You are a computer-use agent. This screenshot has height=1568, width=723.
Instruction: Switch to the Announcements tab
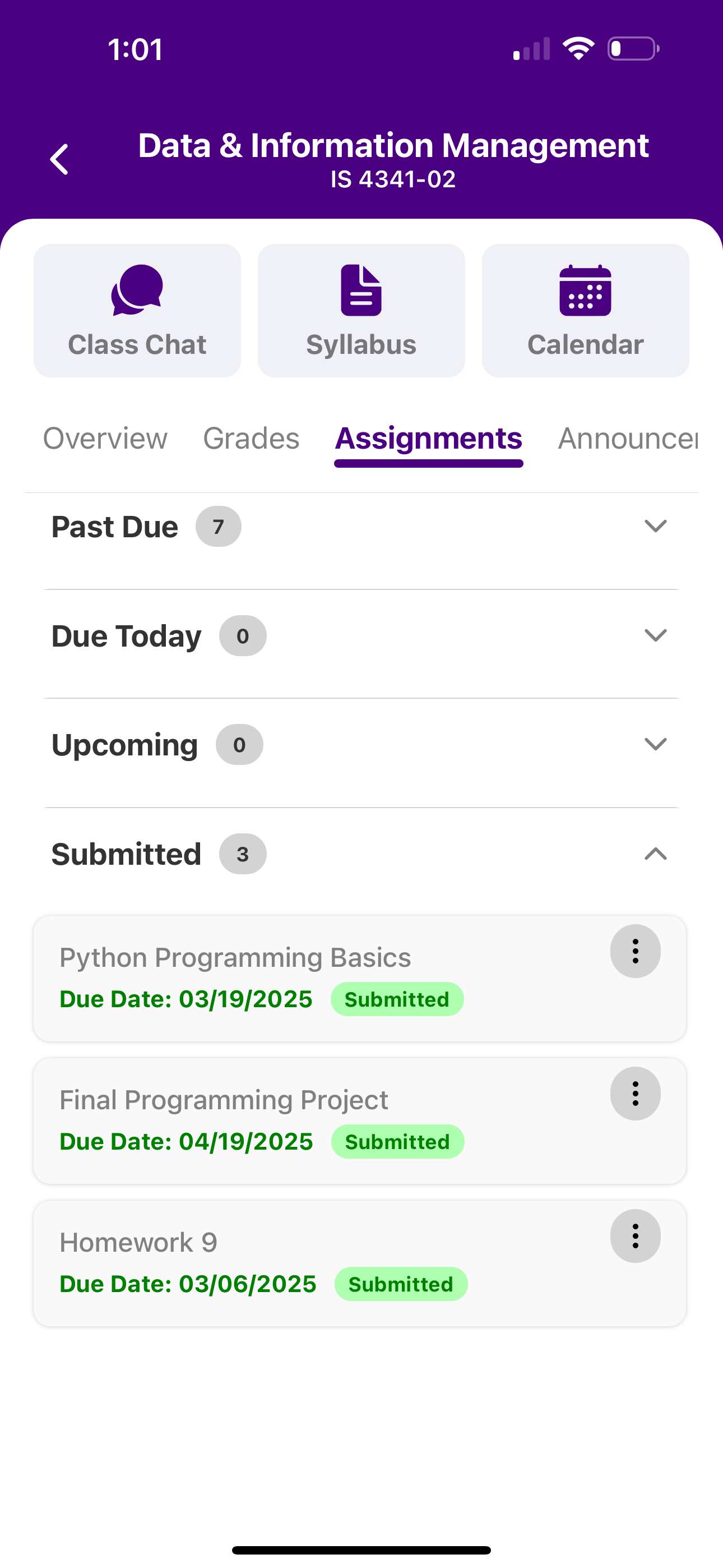click(627, 438)
